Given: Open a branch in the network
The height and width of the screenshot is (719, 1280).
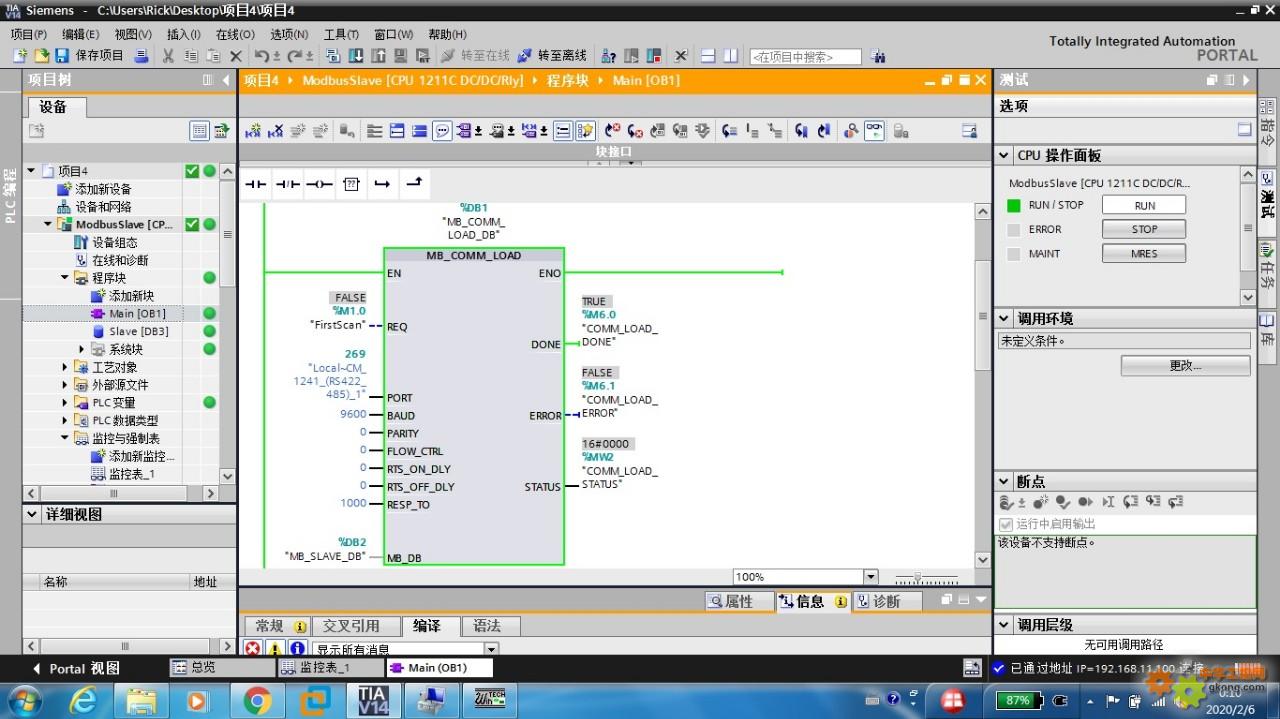Looking at the screenshot, I should pyautogui.click(x=382, y=184).
